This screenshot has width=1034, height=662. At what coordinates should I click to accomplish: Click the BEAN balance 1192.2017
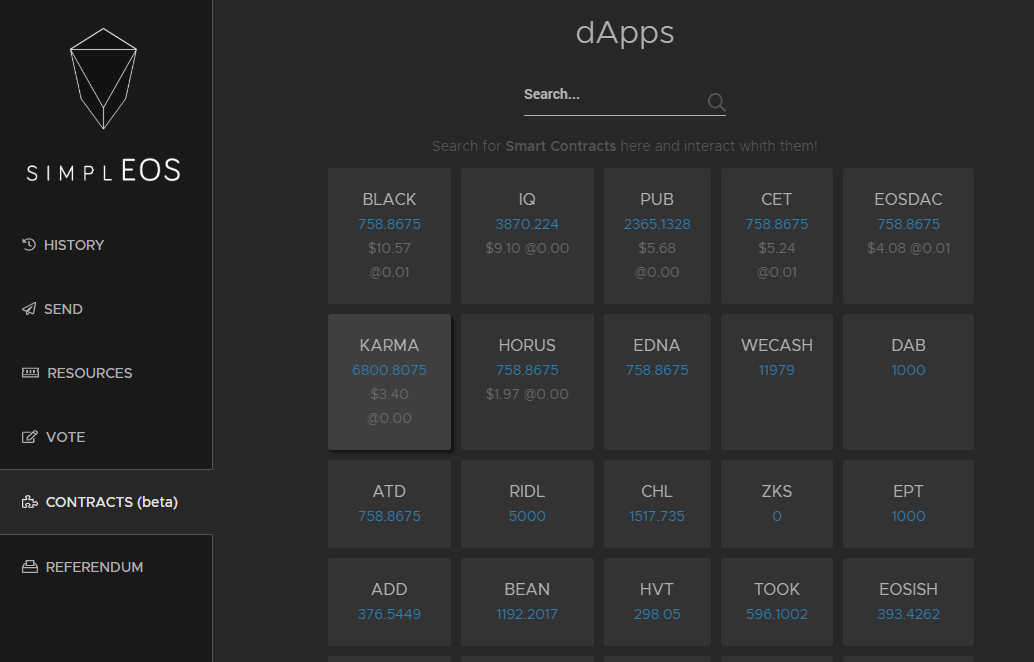click(x=527, y=614)
